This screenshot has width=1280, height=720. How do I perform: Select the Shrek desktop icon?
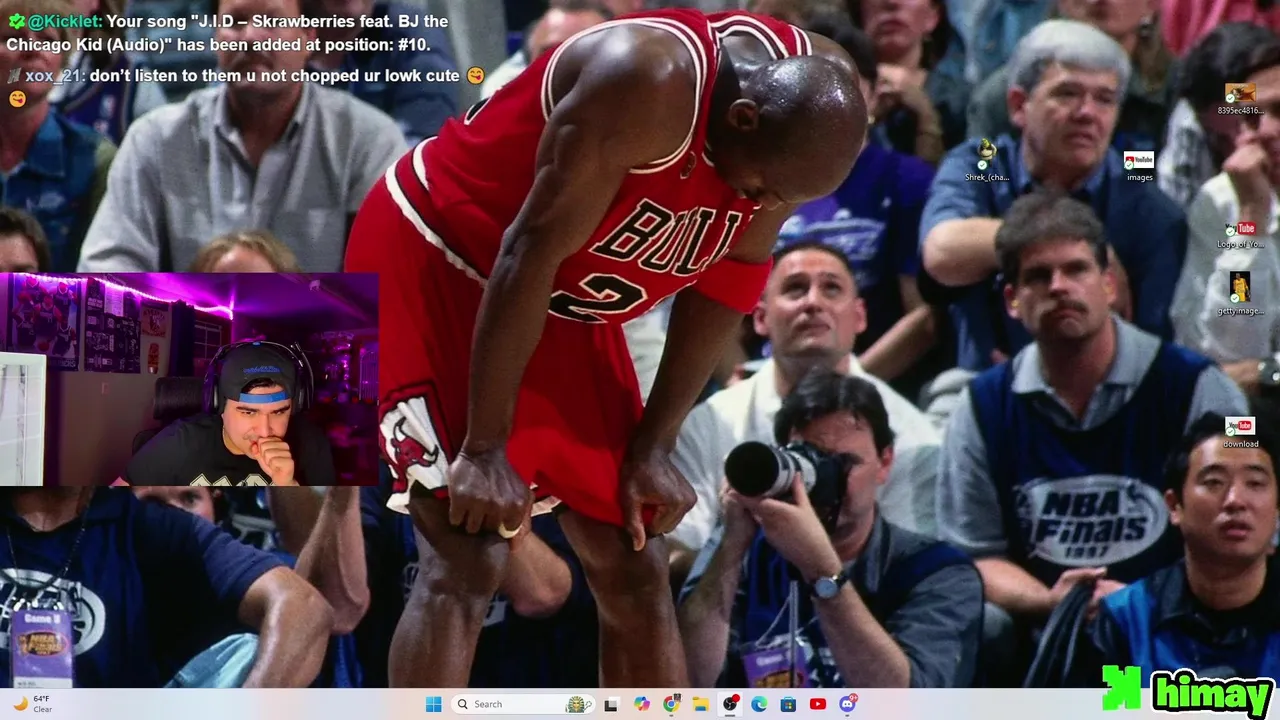click(987, 160)
